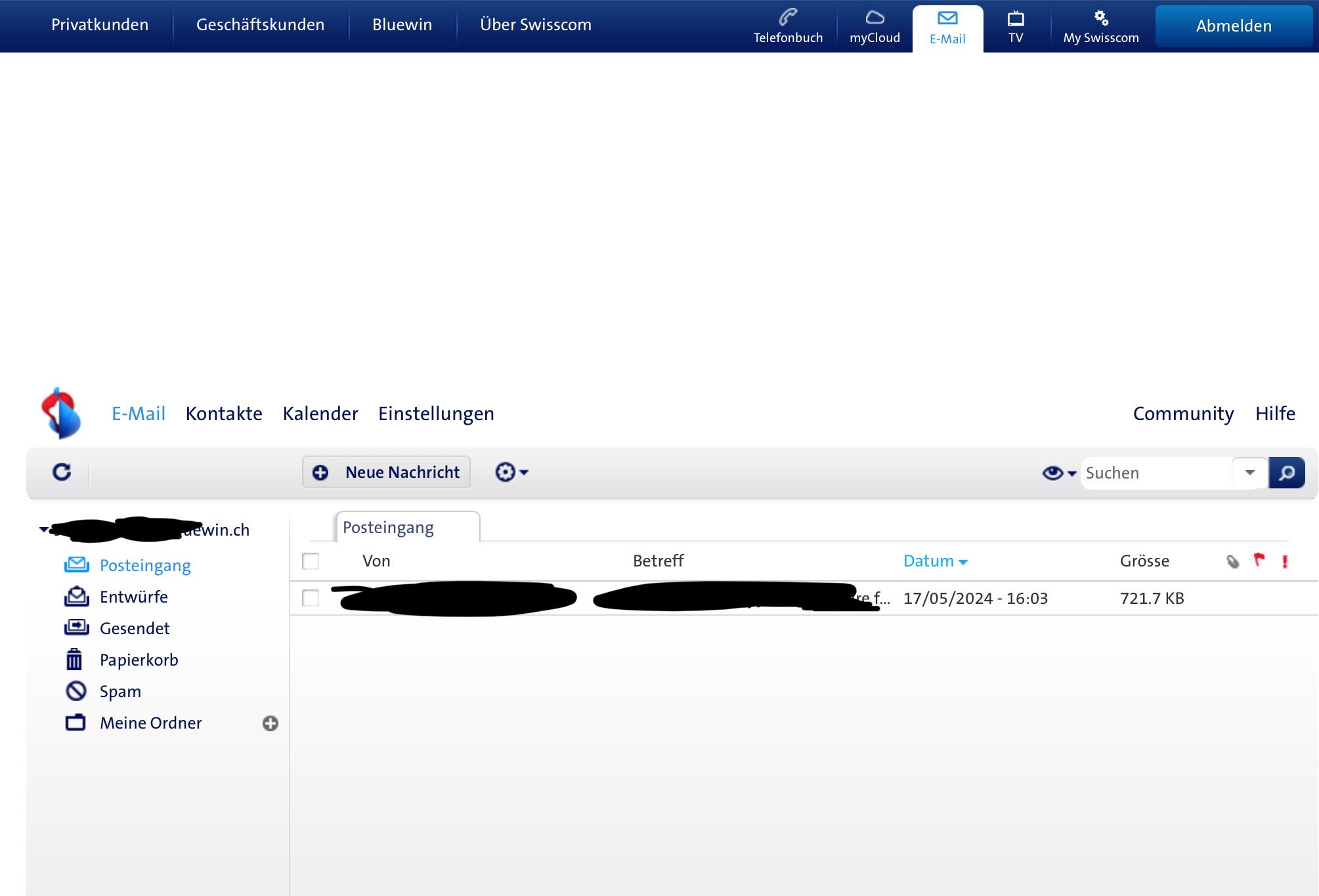Tick the select-all messages checkbox
Image resolution: width=1319 pixels, height=896 pixels.
click(x=311, y=561)
